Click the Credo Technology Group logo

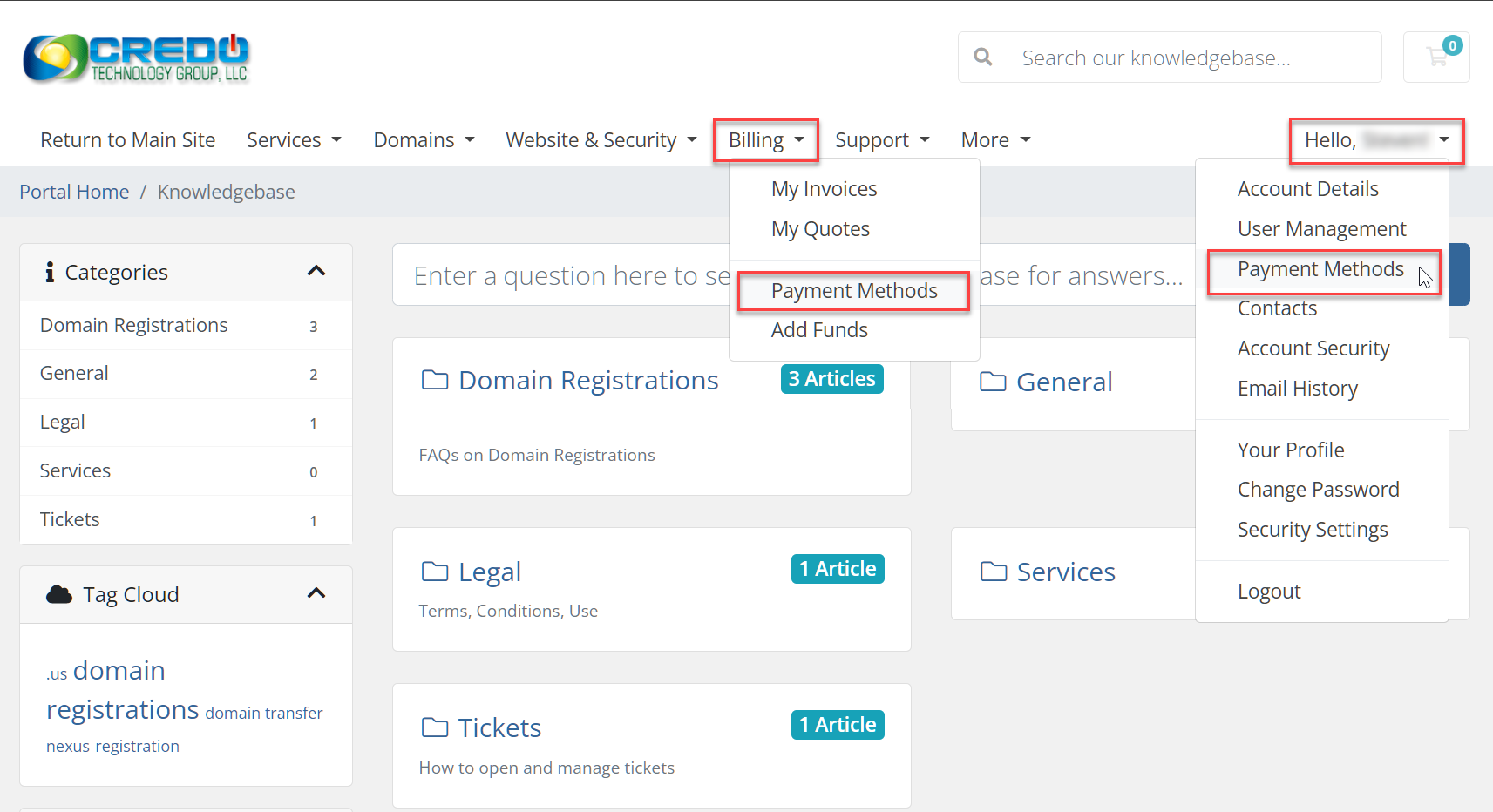pyautogui.click(x=136, y=58)
